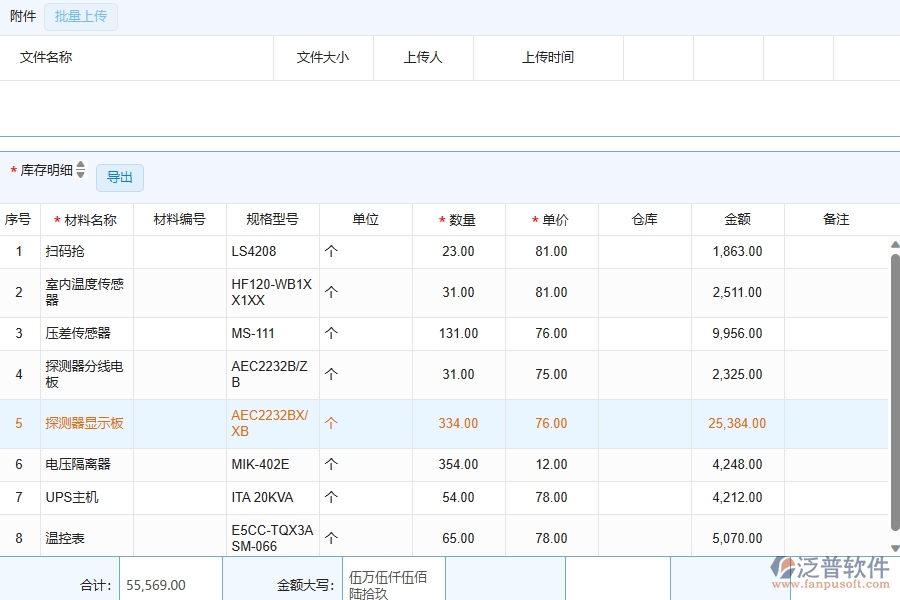Sort by the 上传时间 column header
The image size is (900, 600).
coord(548,57)
